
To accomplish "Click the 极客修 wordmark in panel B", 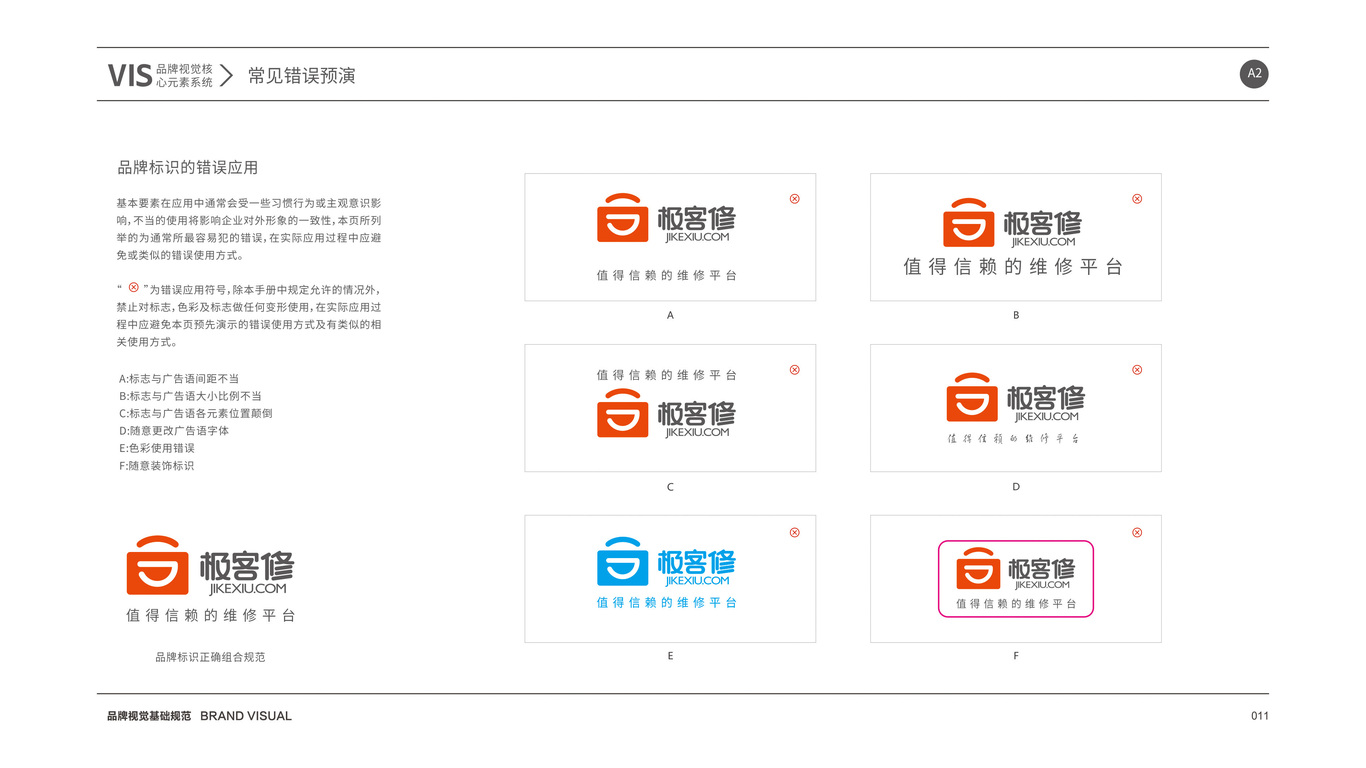I will pos(1043,223).
